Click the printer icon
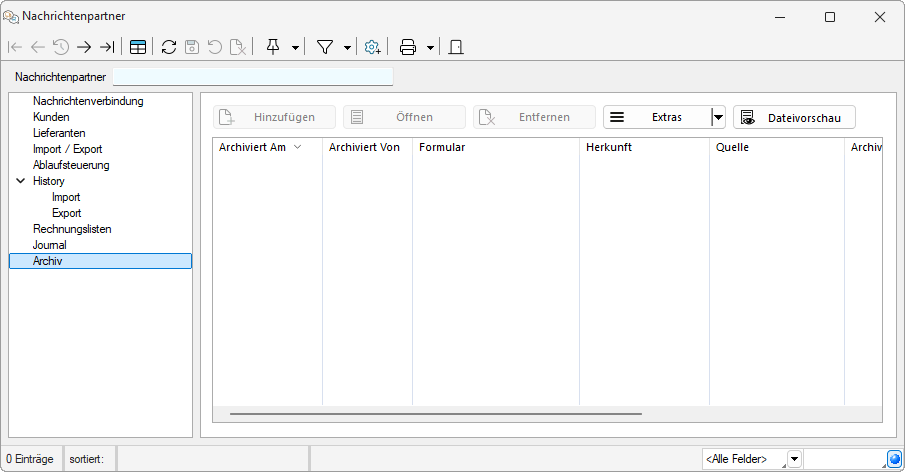This screenshot has width=905, height=472. 408,47
